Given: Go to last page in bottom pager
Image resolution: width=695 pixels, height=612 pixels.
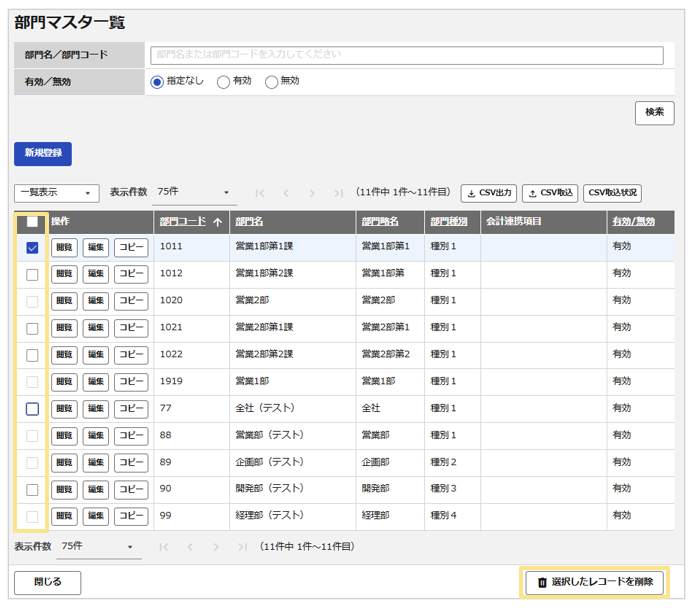Looking at the screenshot, I should tap(242, 547).
